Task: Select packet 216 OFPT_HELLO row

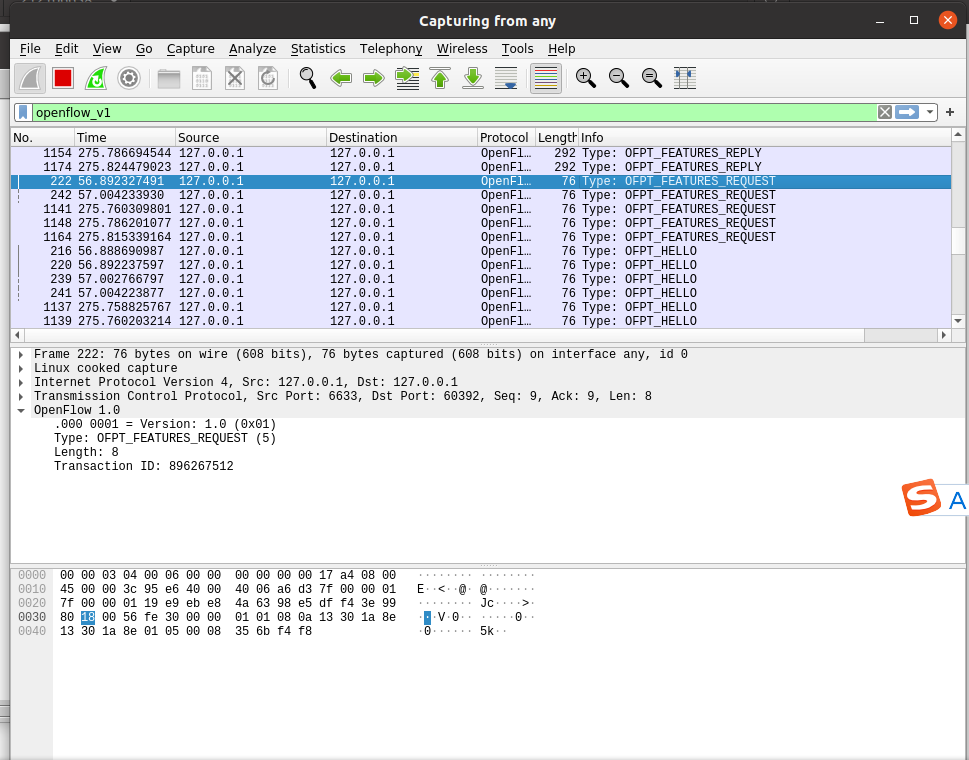Action: (481, 251)
